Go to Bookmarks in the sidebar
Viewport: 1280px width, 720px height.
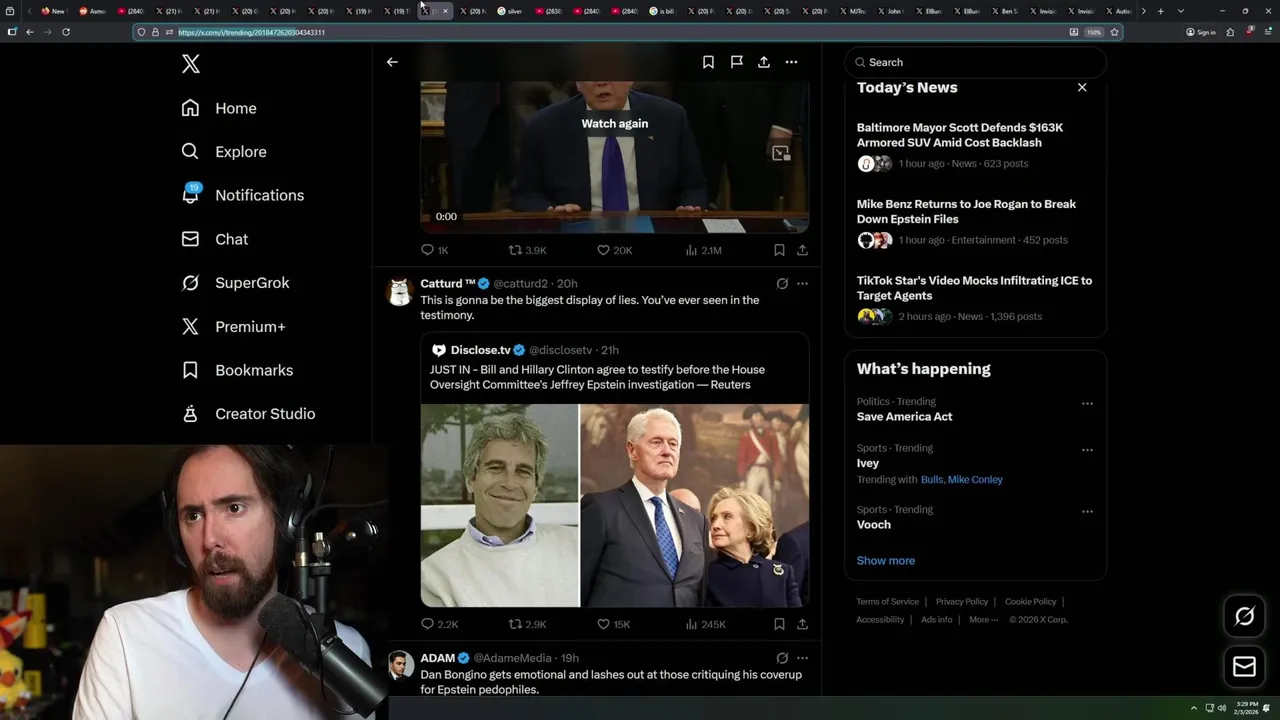point(237,370)
